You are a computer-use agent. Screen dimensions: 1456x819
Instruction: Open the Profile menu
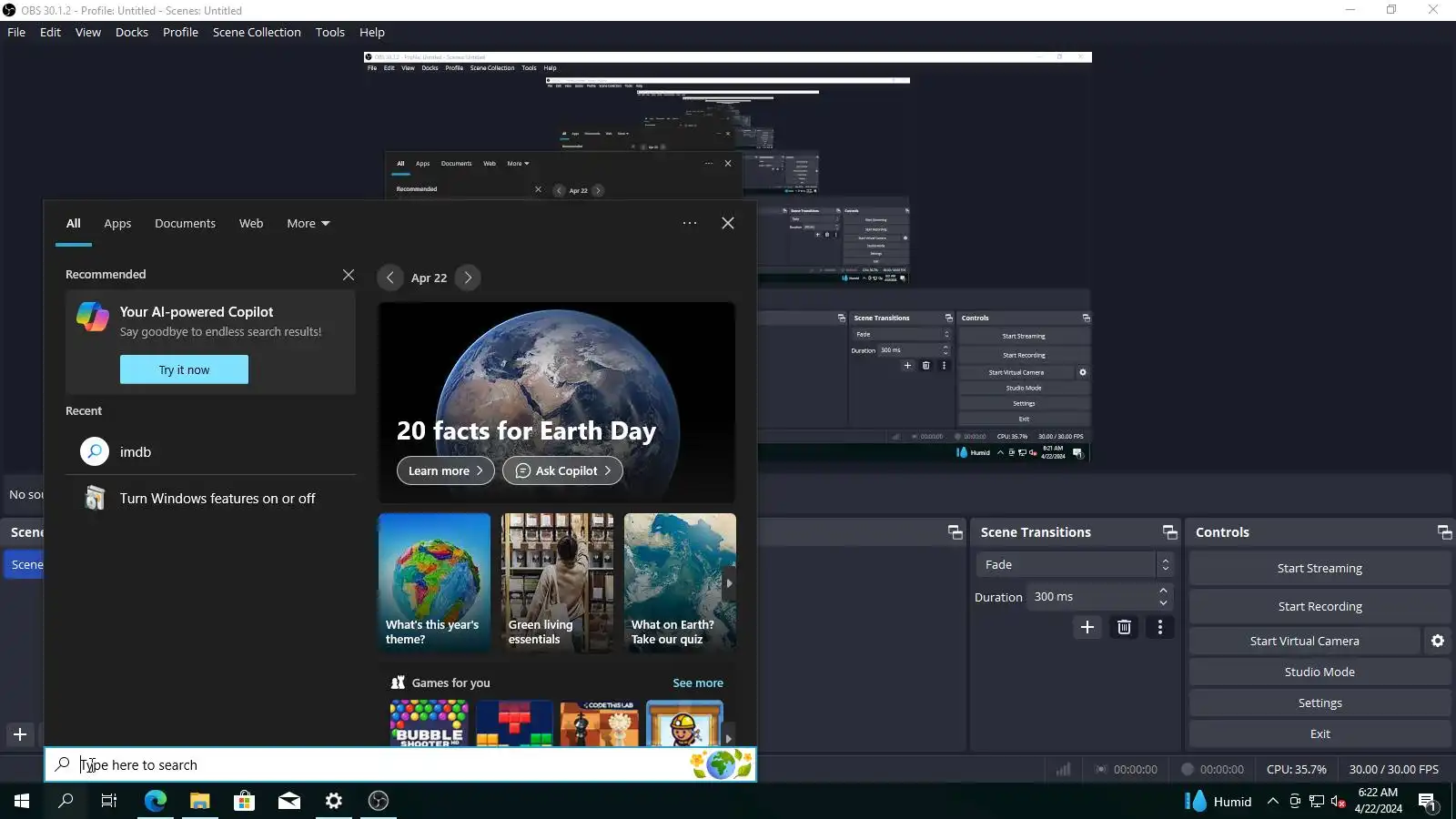(x=180, y=32)
